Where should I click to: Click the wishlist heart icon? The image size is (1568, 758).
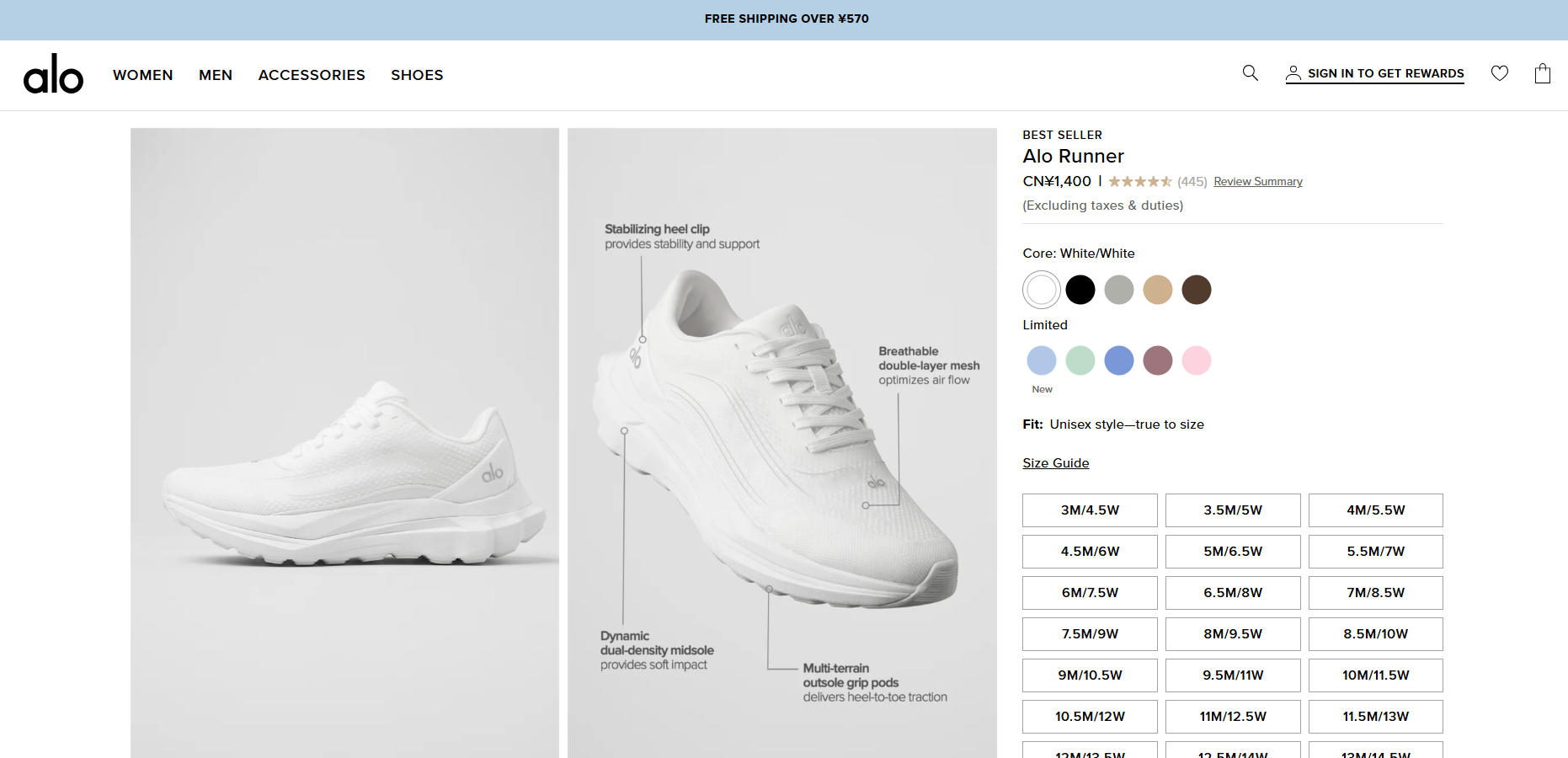1500,73
